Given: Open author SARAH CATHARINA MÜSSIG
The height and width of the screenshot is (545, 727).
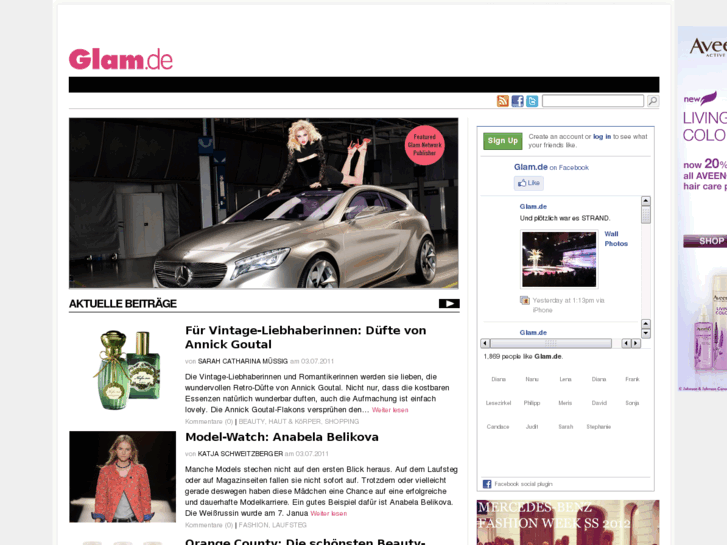Looking at the screenshot, I should pos(243,361).
